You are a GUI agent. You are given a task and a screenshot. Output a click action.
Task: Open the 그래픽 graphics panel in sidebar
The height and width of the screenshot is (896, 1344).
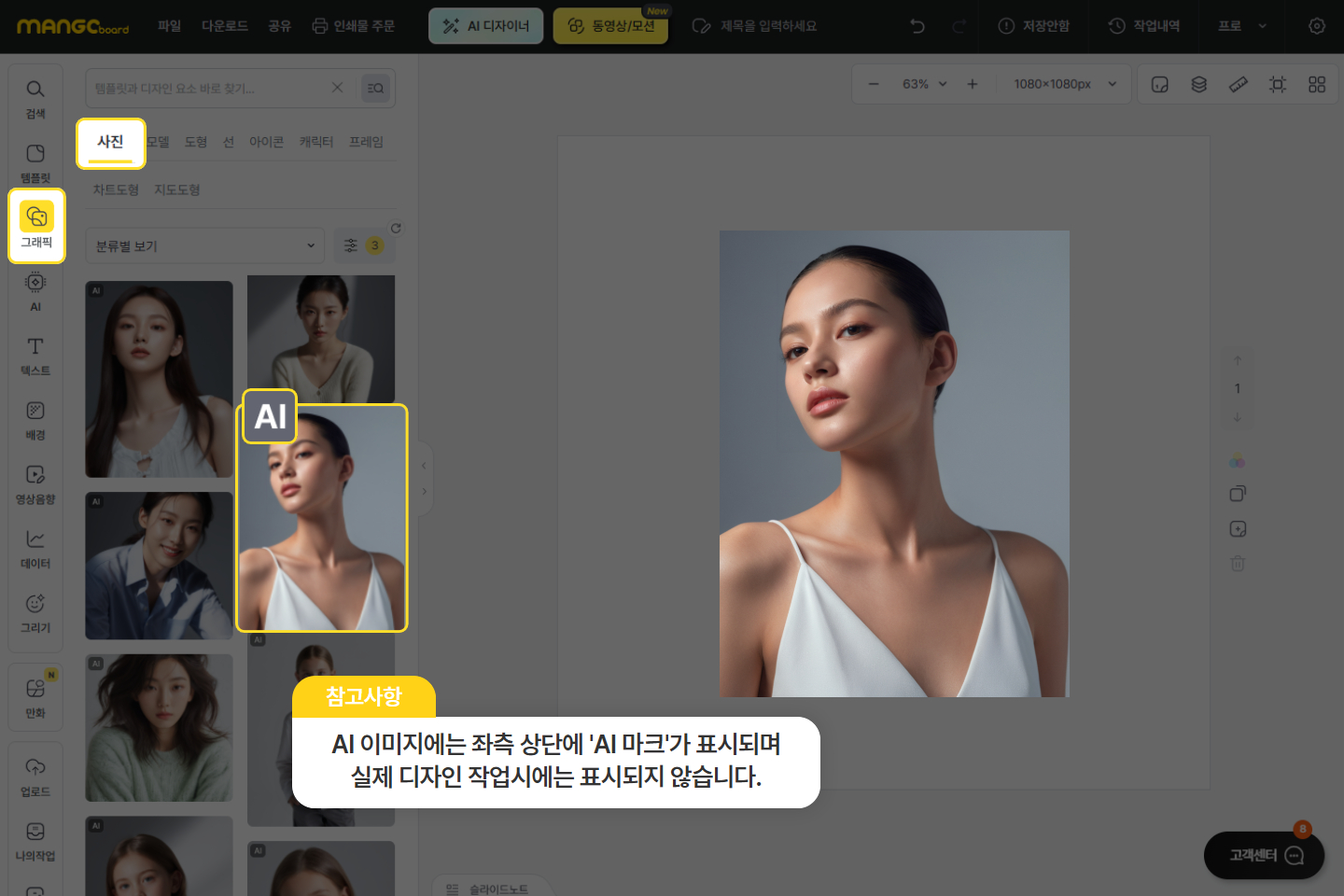click(36, 226)
